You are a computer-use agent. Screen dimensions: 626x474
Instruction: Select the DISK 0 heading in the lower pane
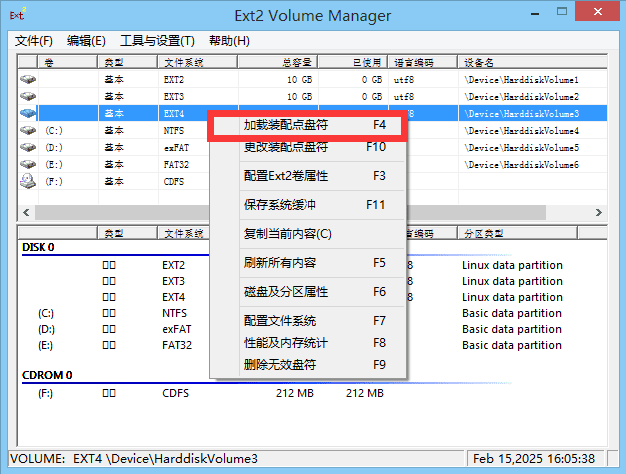pos(38,247)
